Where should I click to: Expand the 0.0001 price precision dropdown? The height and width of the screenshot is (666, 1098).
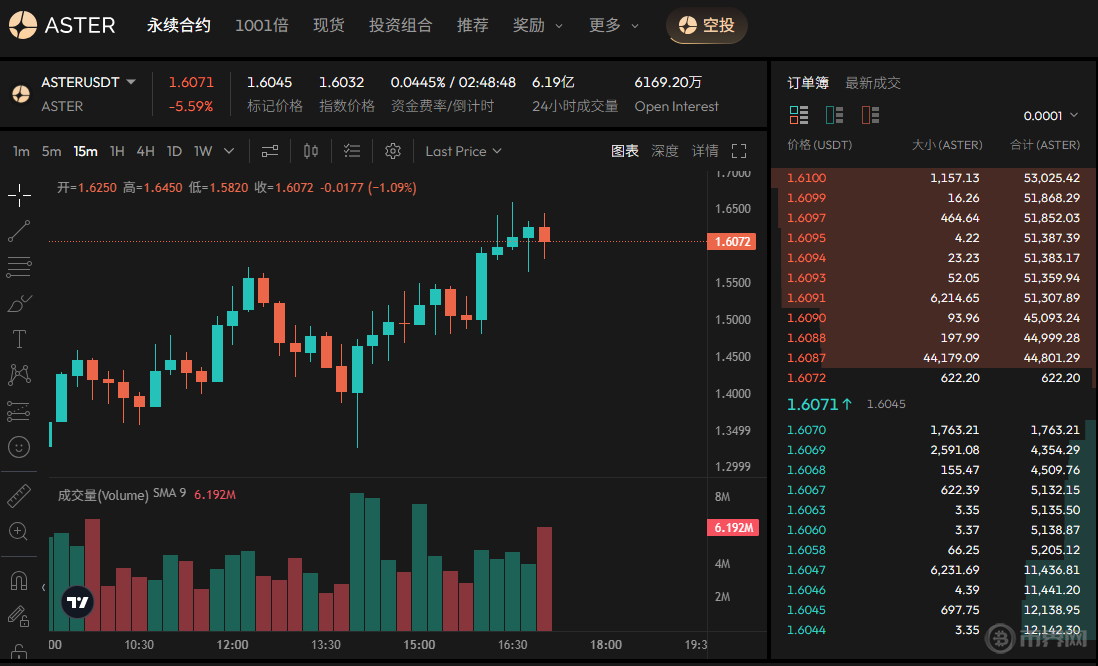(1051, 116)
